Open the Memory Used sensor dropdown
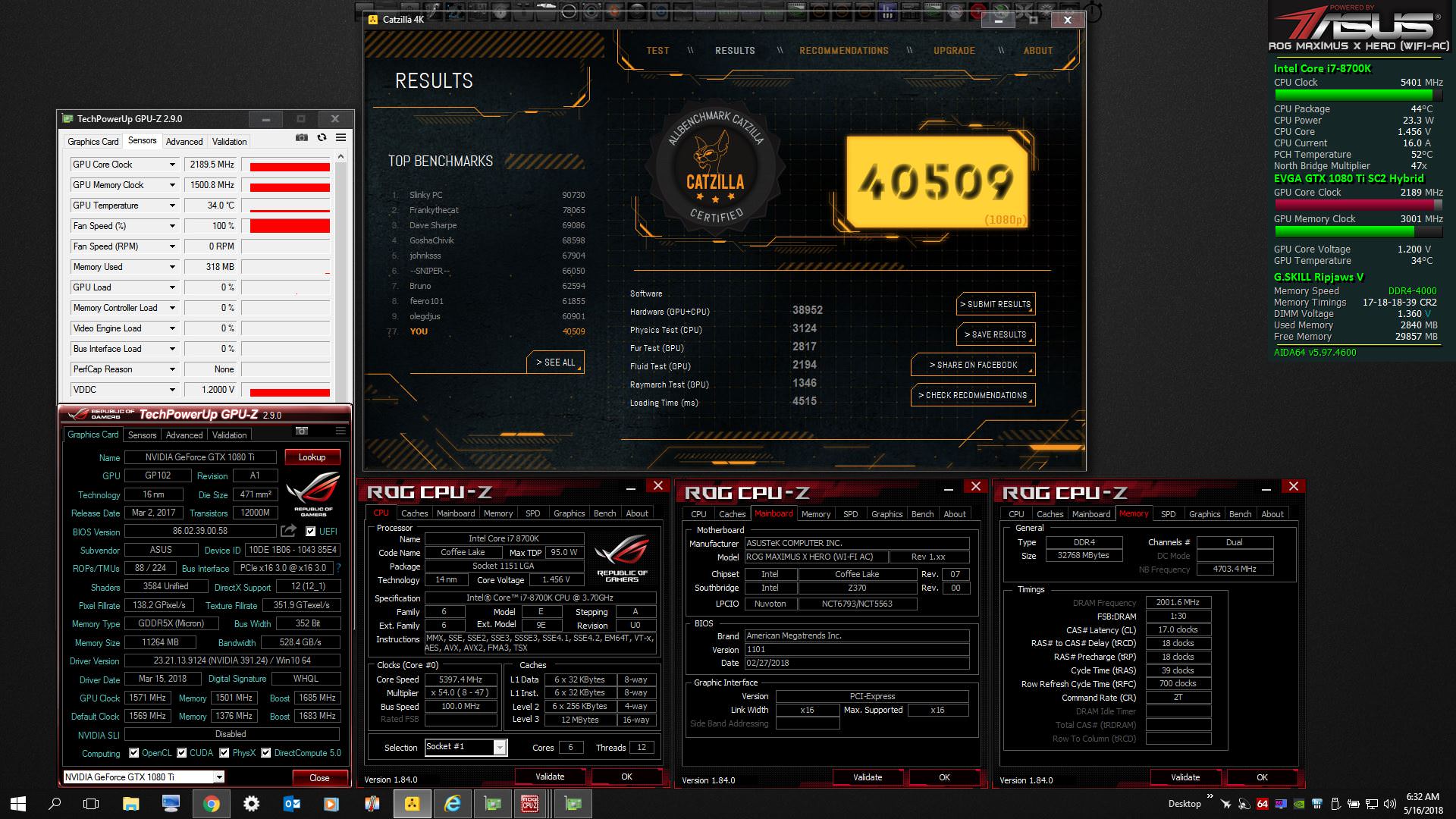Screen dimensions: 1456x819 pos(172,267)
